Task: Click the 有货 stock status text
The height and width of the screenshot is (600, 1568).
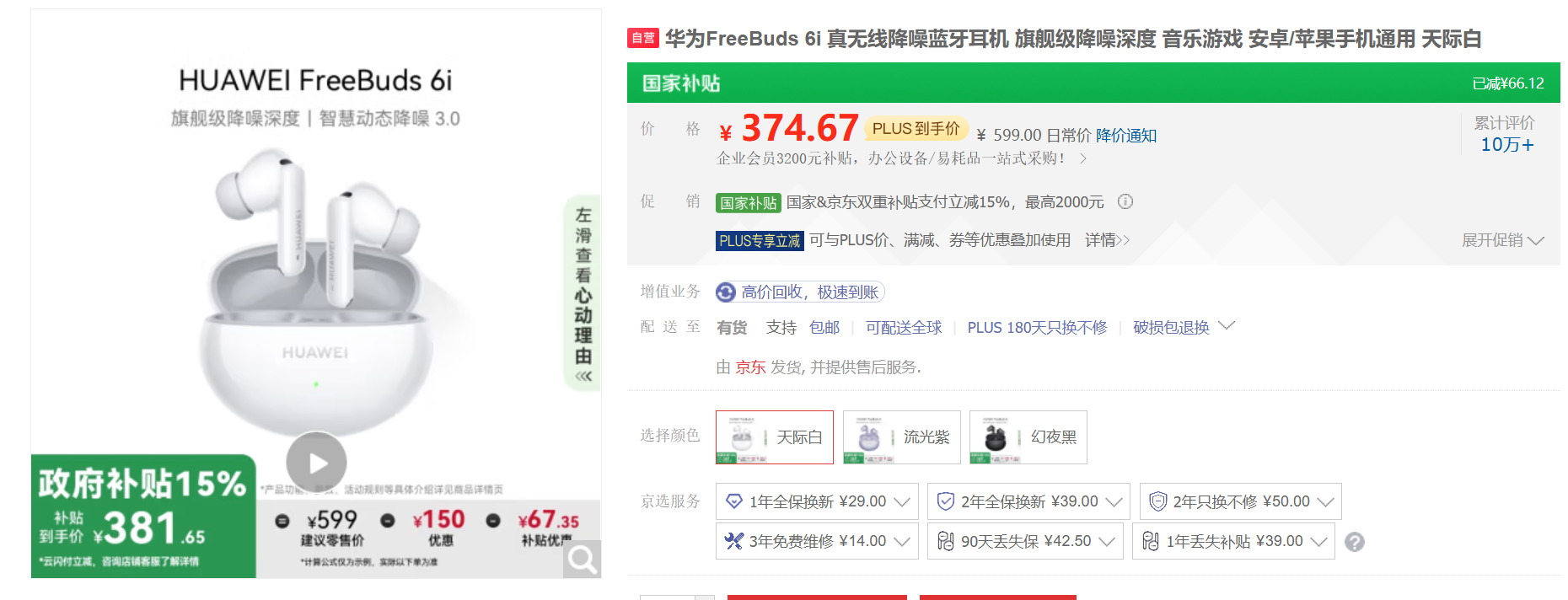Action: point(732,328)
